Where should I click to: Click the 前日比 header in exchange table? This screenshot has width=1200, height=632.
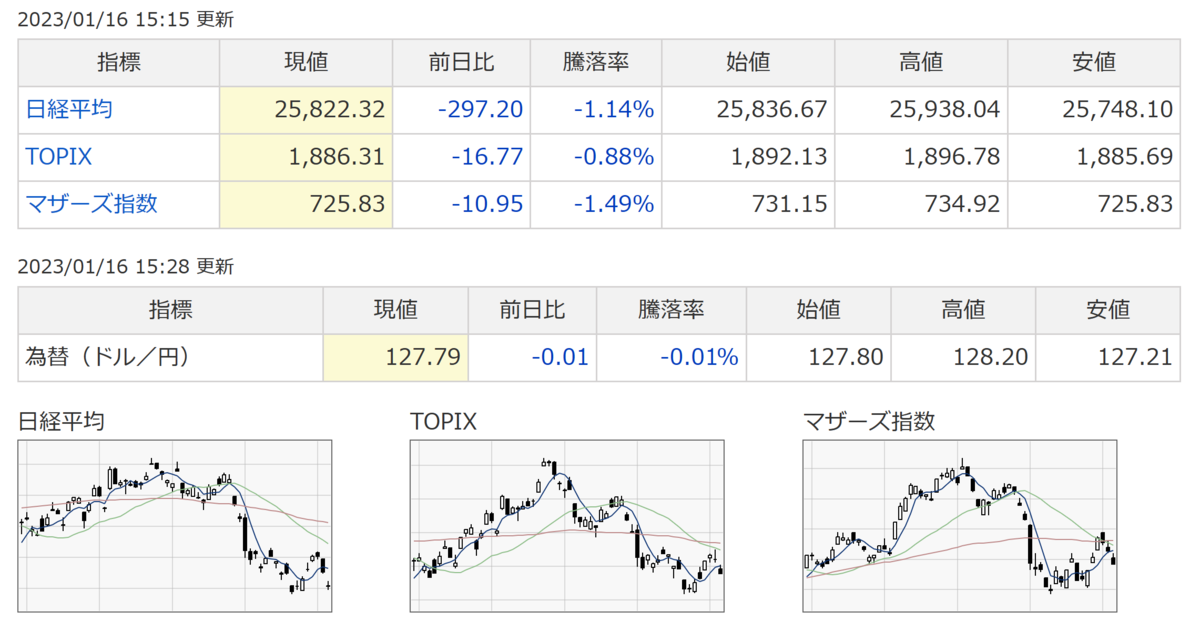[532, 309]
